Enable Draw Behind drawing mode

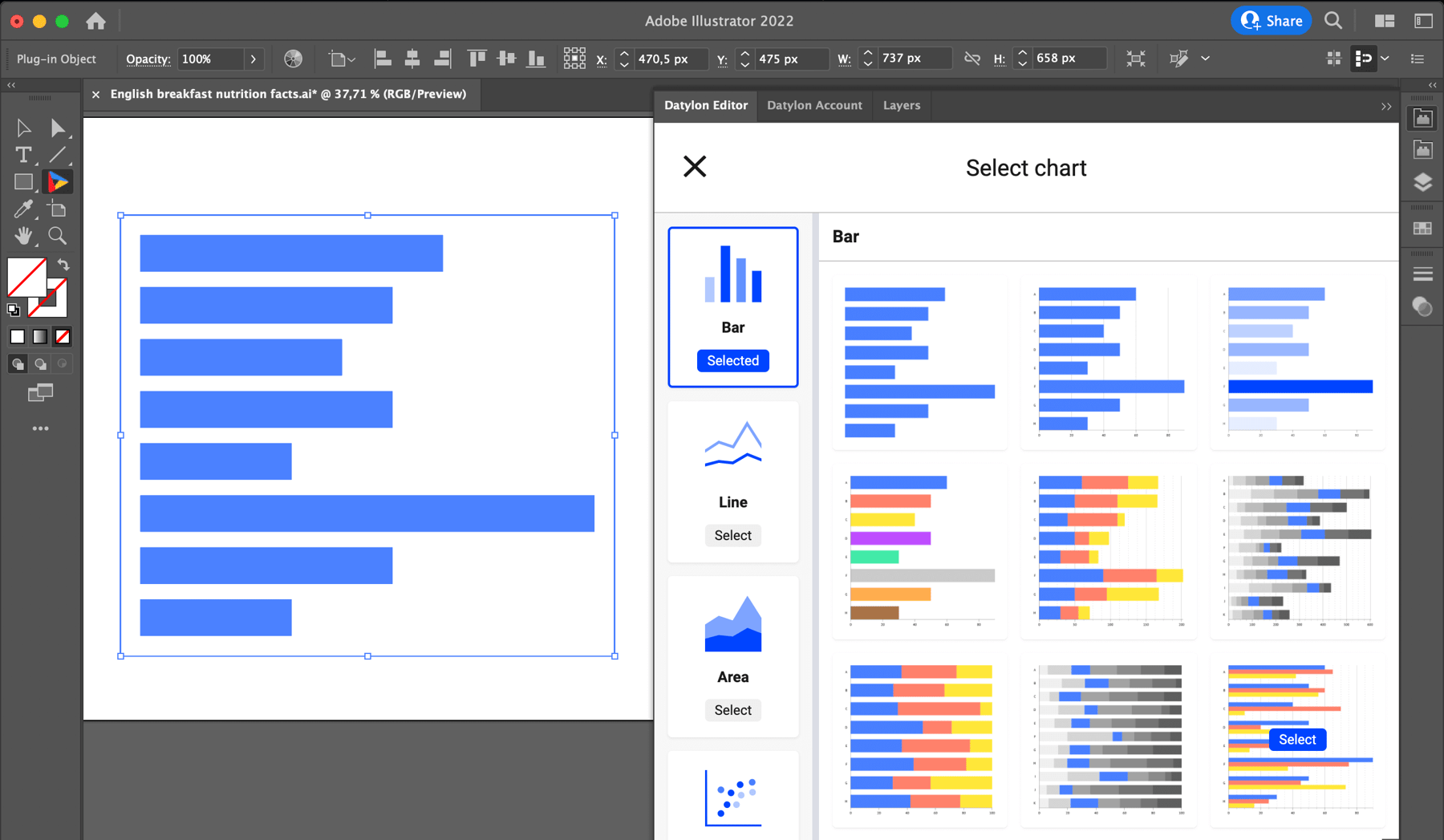[39, 363]
